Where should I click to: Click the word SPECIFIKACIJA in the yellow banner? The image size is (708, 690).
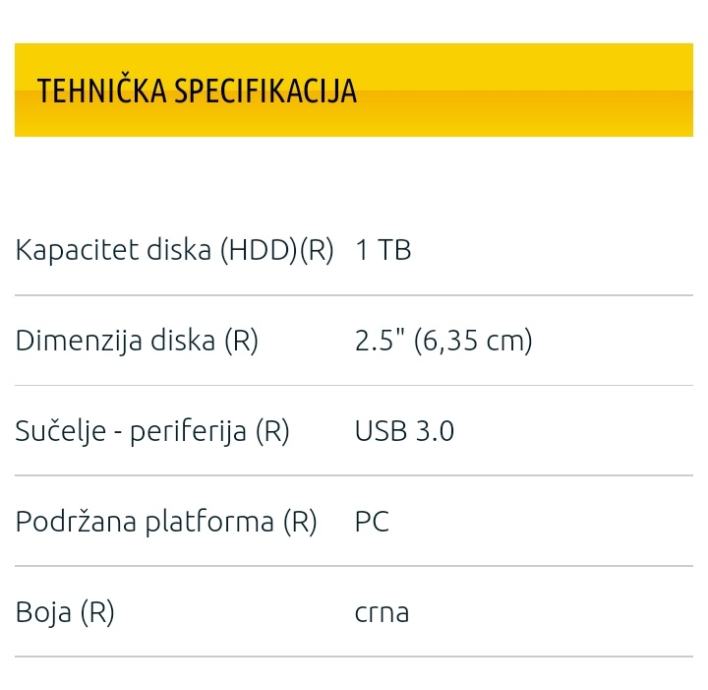tap(265, 92)
